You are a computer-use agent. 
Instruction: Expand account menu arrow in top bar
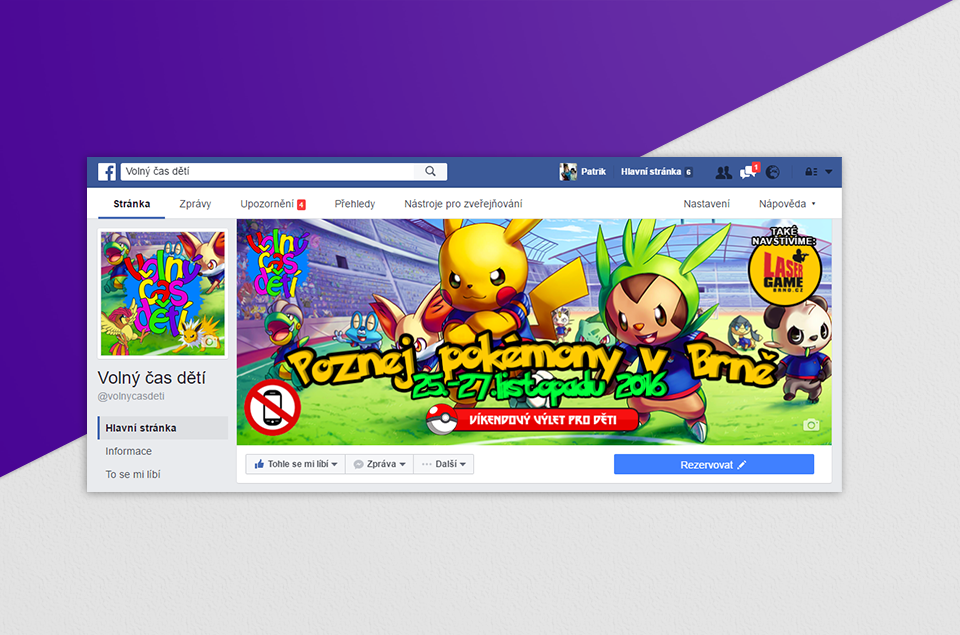828,172
